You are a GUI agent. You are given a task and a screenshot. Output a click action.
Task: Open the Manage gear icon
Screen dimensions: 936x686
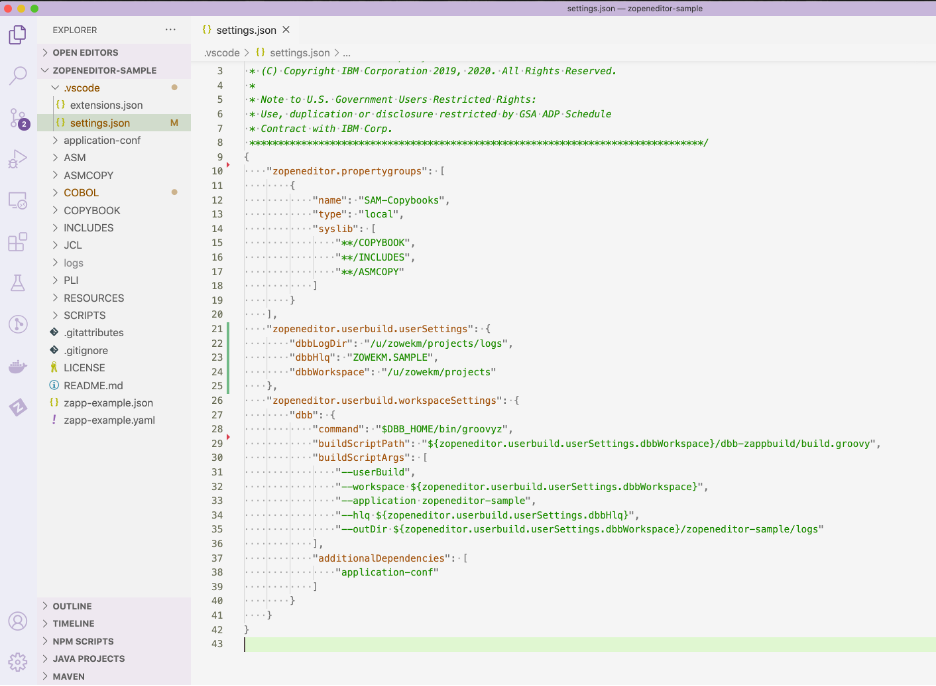pos(17,662)
